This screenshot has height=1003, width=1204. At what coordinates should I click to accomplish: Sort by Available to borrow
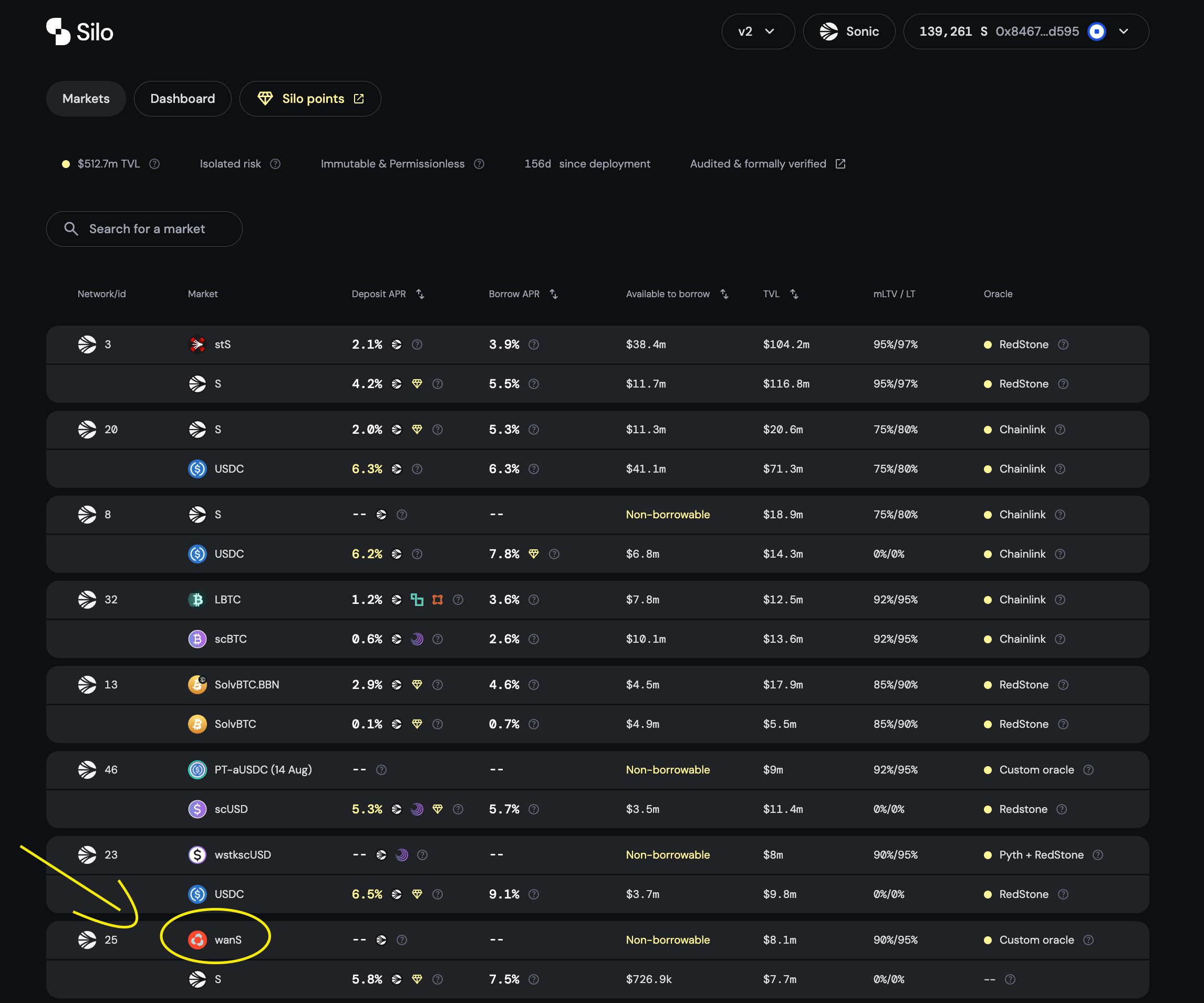point(725,294)
